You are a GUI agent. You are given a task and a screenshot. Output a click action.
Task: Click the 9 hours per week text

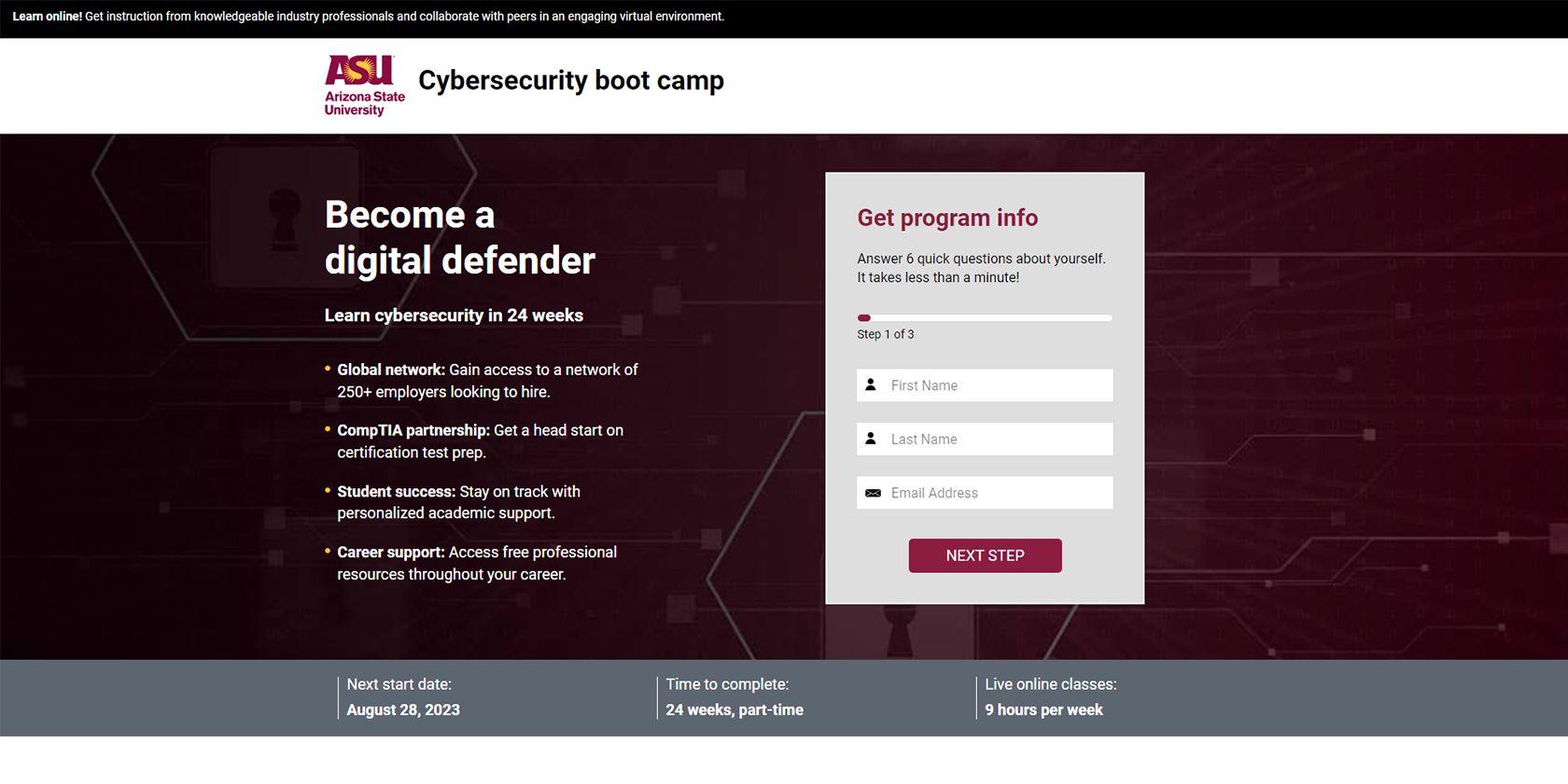coord(1043,709)
